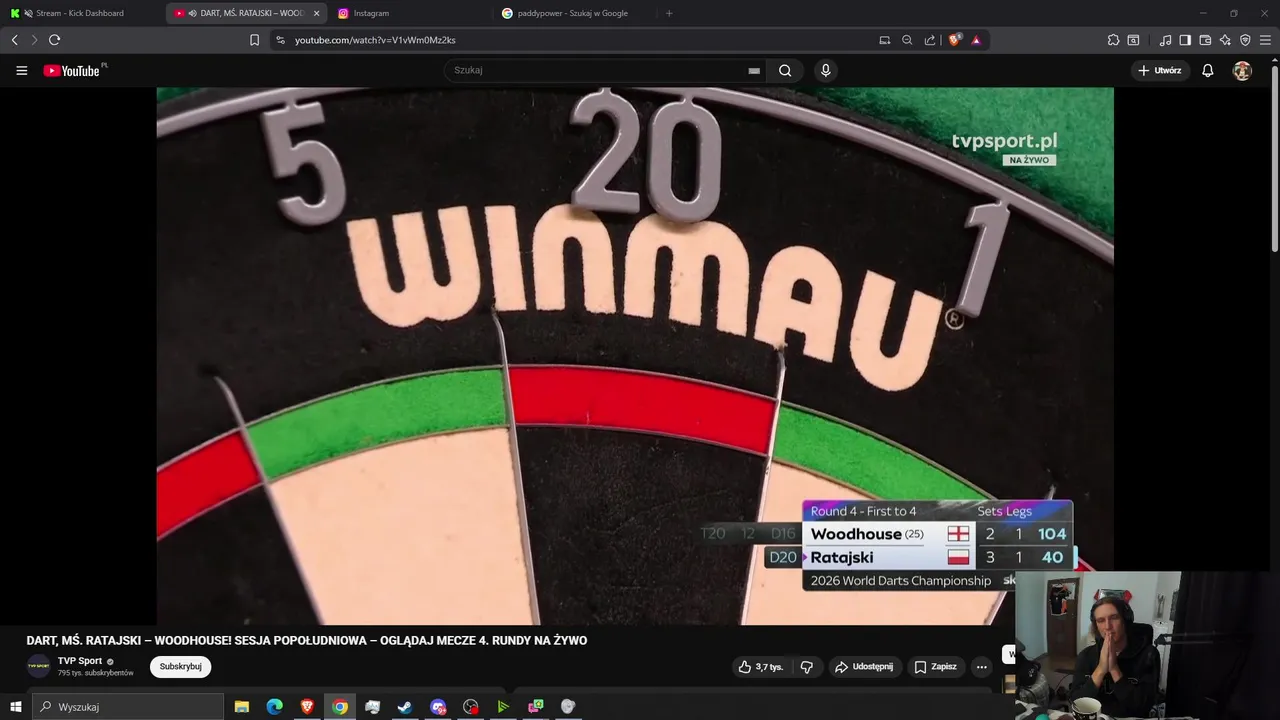Open the browser main hamburger menu
The width and height of the screenshot is (1280, 720).
pos(1265,40)
